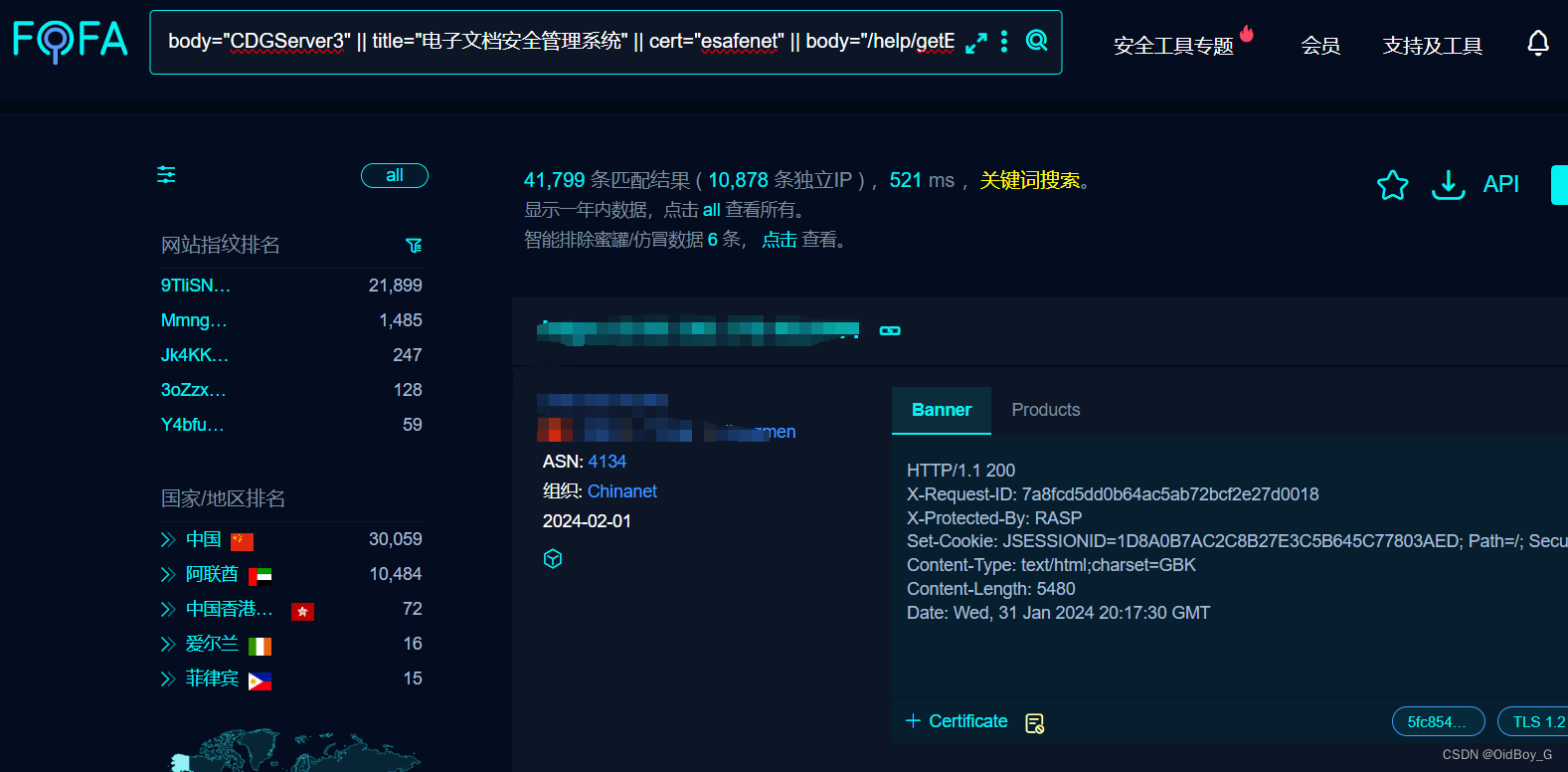The width and height of the screenshot is (1568, 772).
Task: Switch to the Products tab
Action: point(1046,410)
